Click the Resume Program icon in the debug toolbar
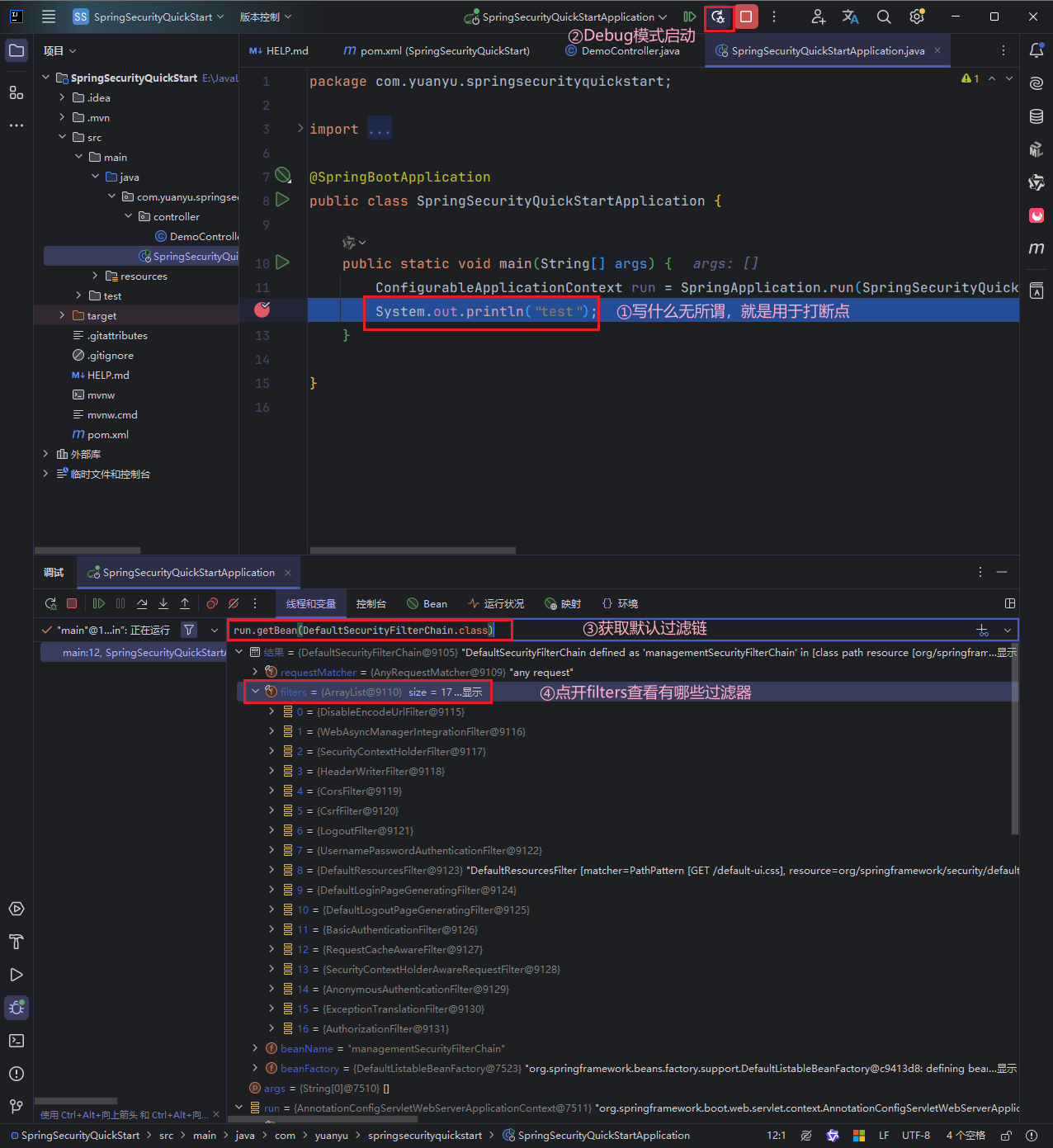The height and width of the screenshot is (1148, 1053). (99, 604)
